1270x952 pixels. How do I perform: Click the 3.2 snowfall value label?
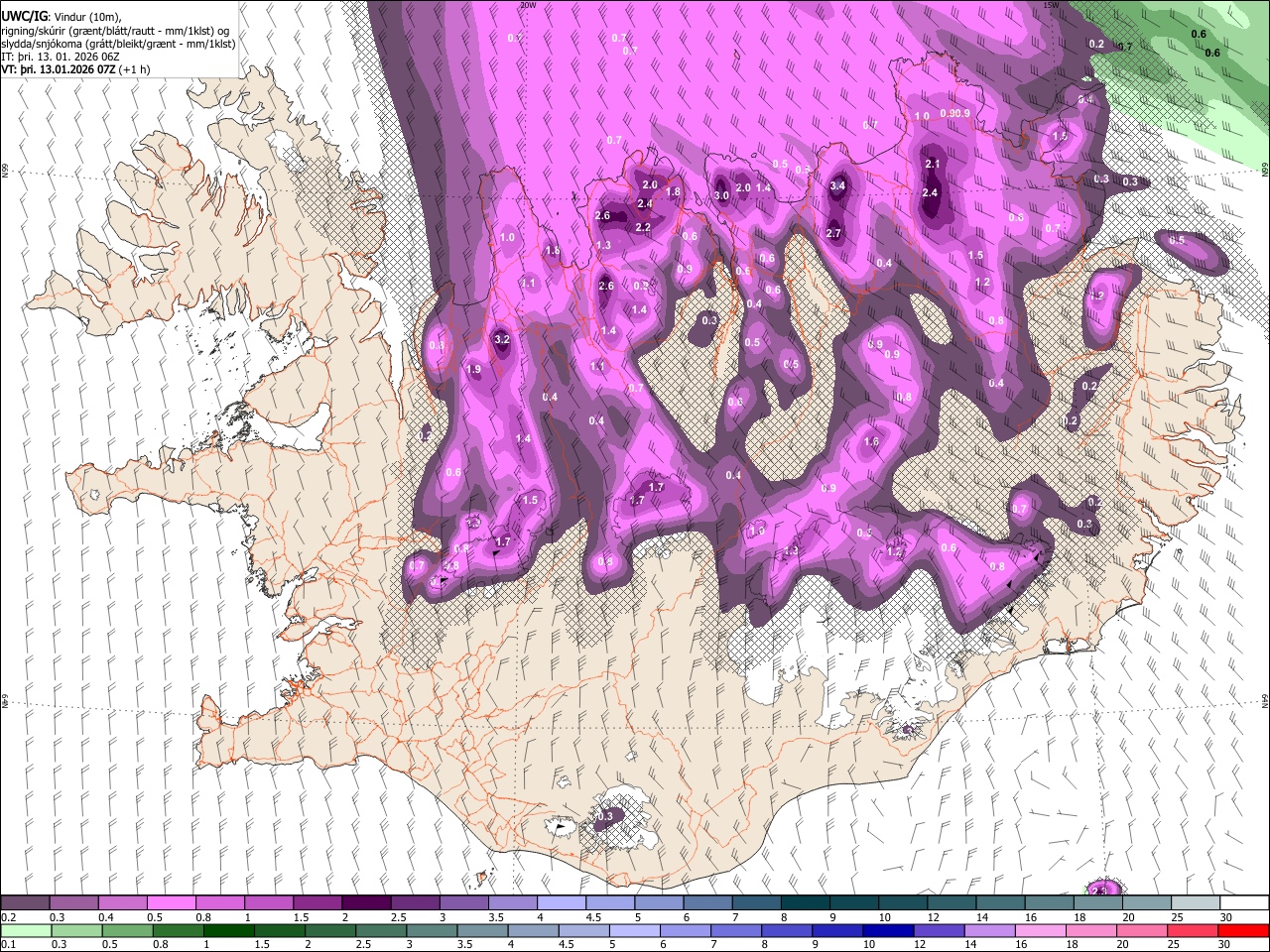coord(502,339)
